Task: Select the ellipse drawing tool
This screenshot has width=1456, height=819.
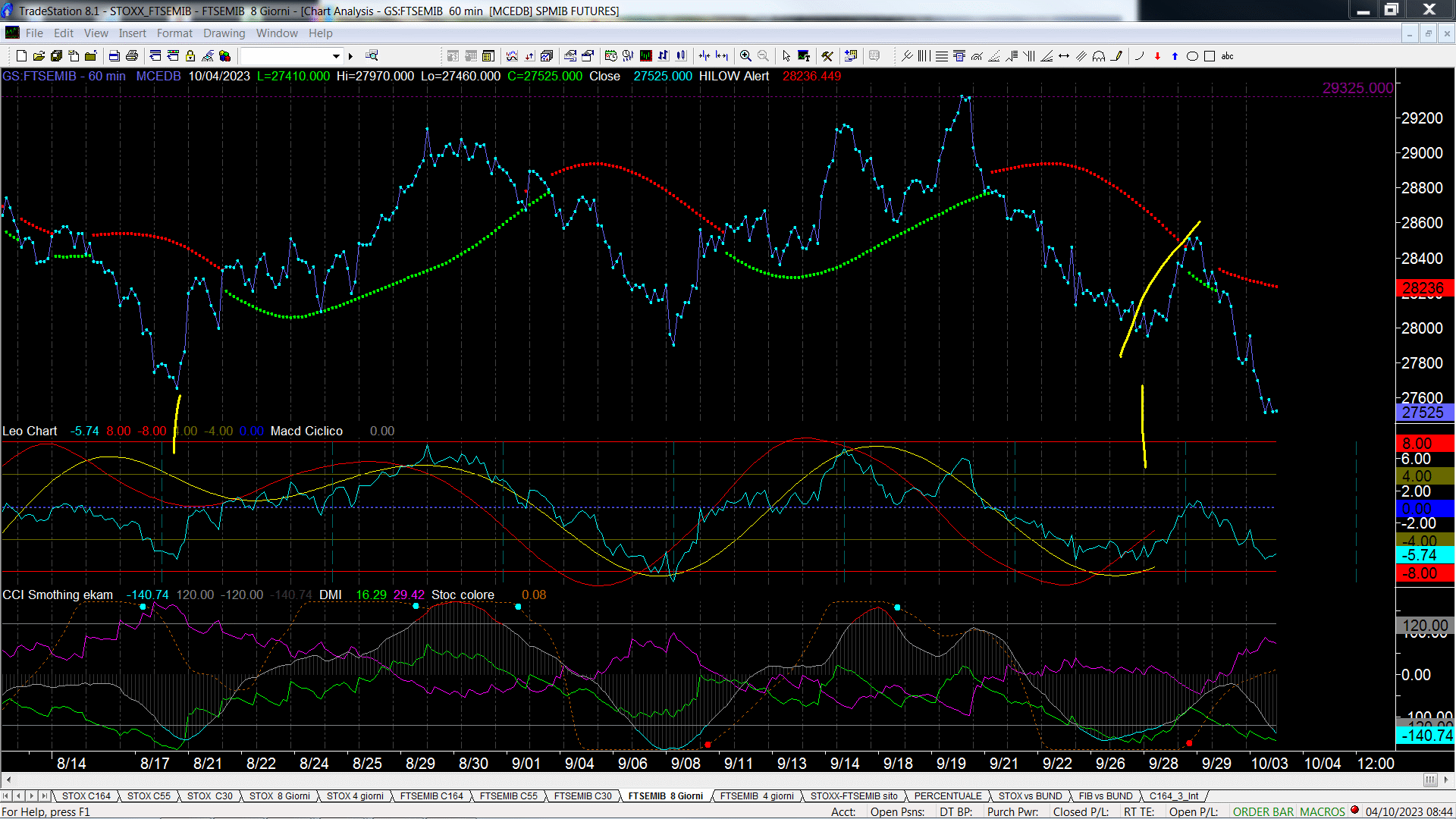Action: pos(1192,56)
